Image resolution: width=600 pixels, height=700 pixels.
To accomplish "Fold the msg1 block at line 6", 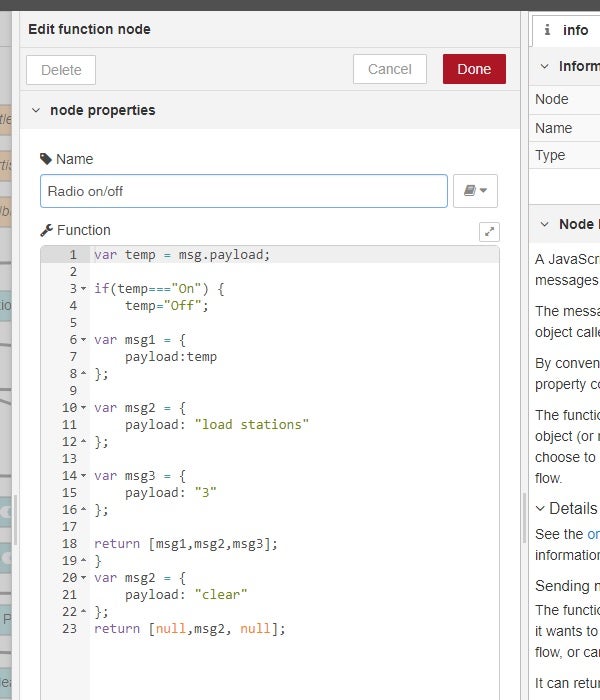I will point(83,340).
